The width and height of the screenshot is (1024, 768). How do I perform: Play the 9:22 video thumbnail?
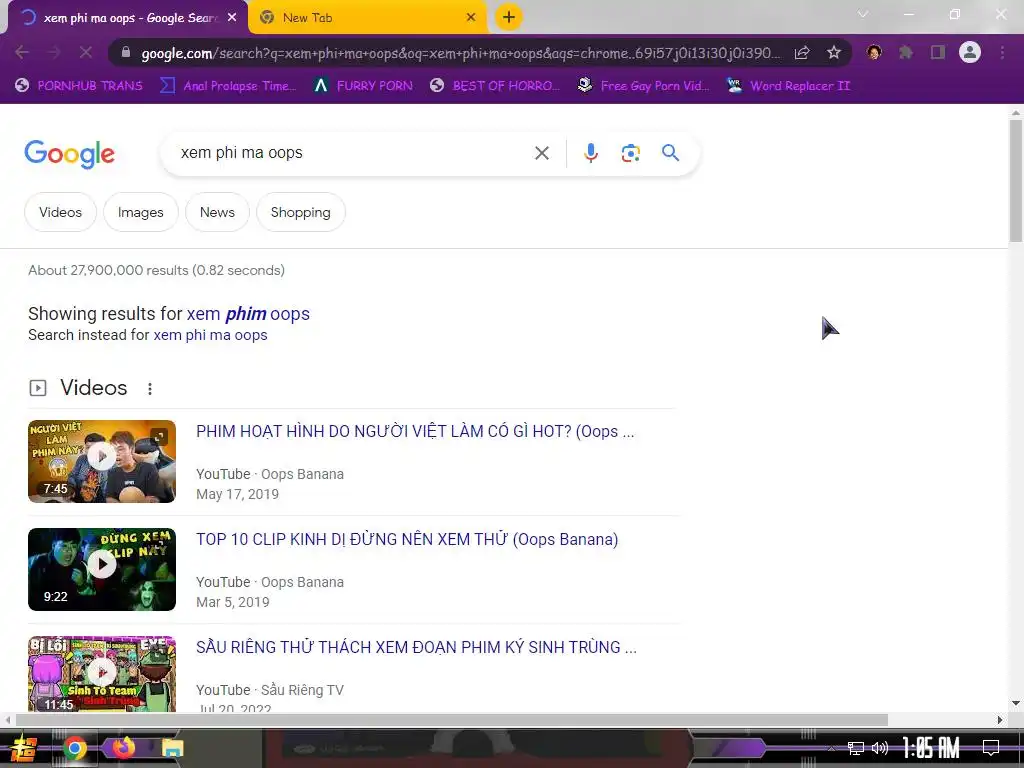[x=102, y=569]
